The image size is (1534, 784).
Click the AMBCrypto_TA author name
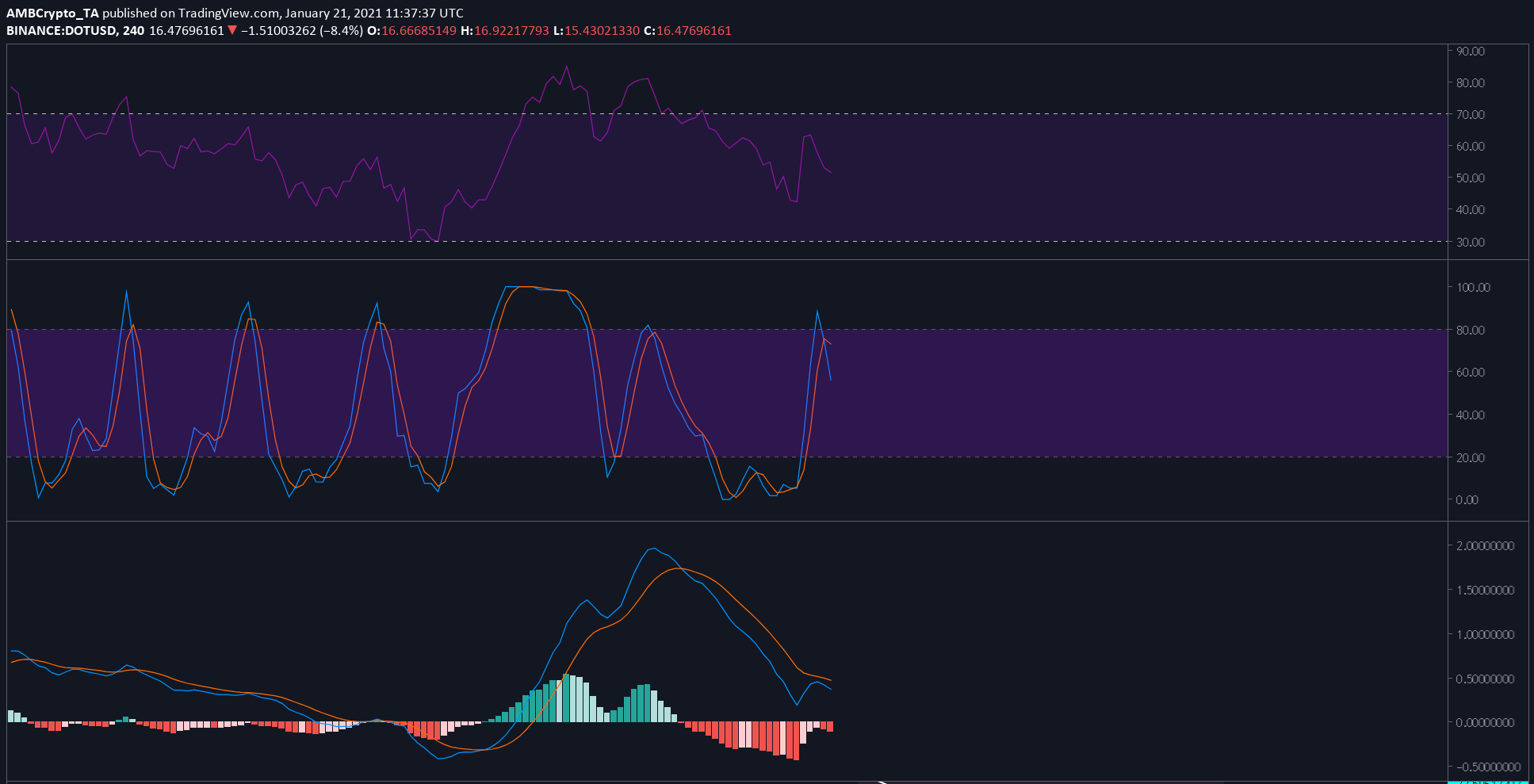click(x=52, y=13)
